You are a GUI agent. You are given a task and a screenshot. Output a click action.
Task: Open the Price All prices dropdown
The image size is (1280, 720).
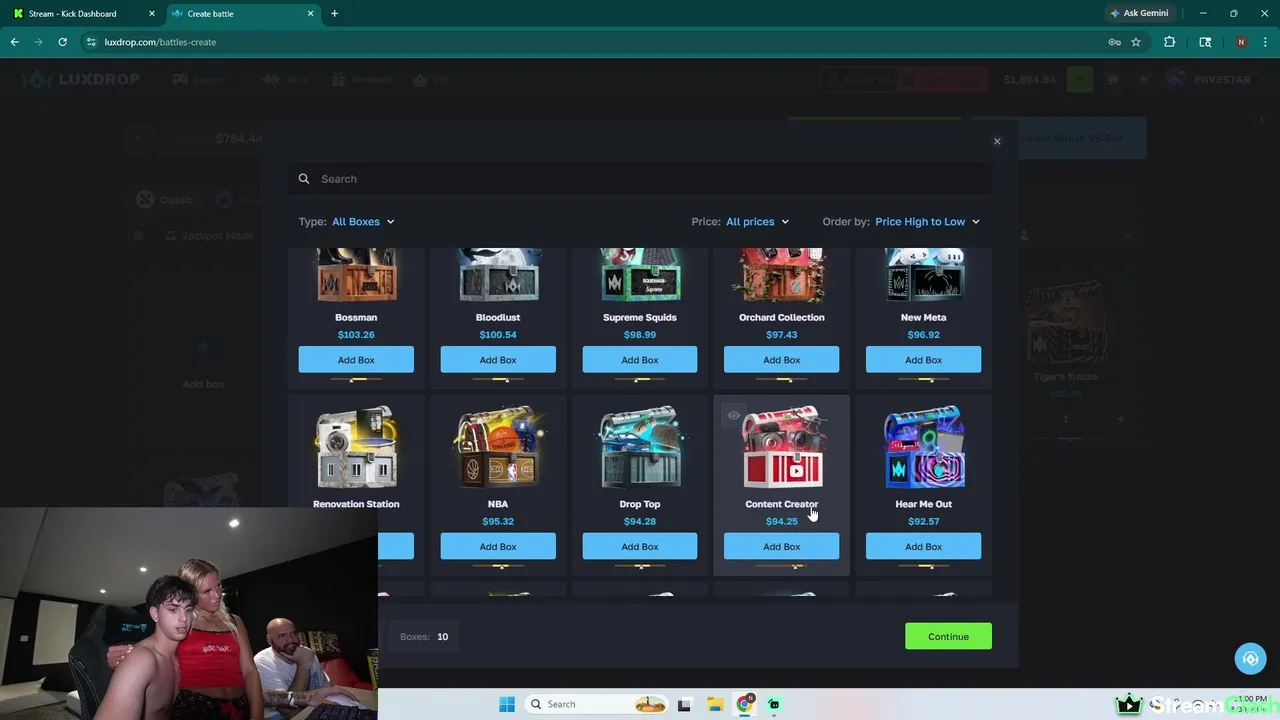tap(757, 222)
